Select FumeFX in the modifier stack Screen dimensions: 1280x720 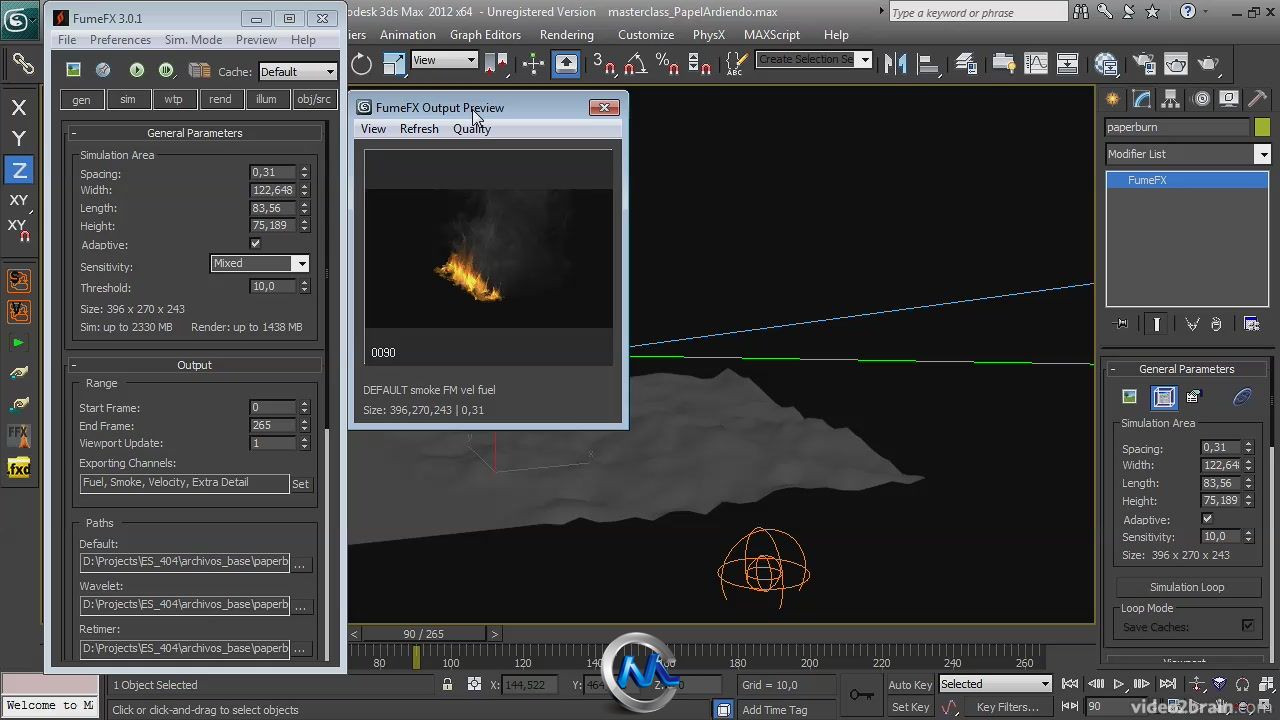[x=1187, y=180]
